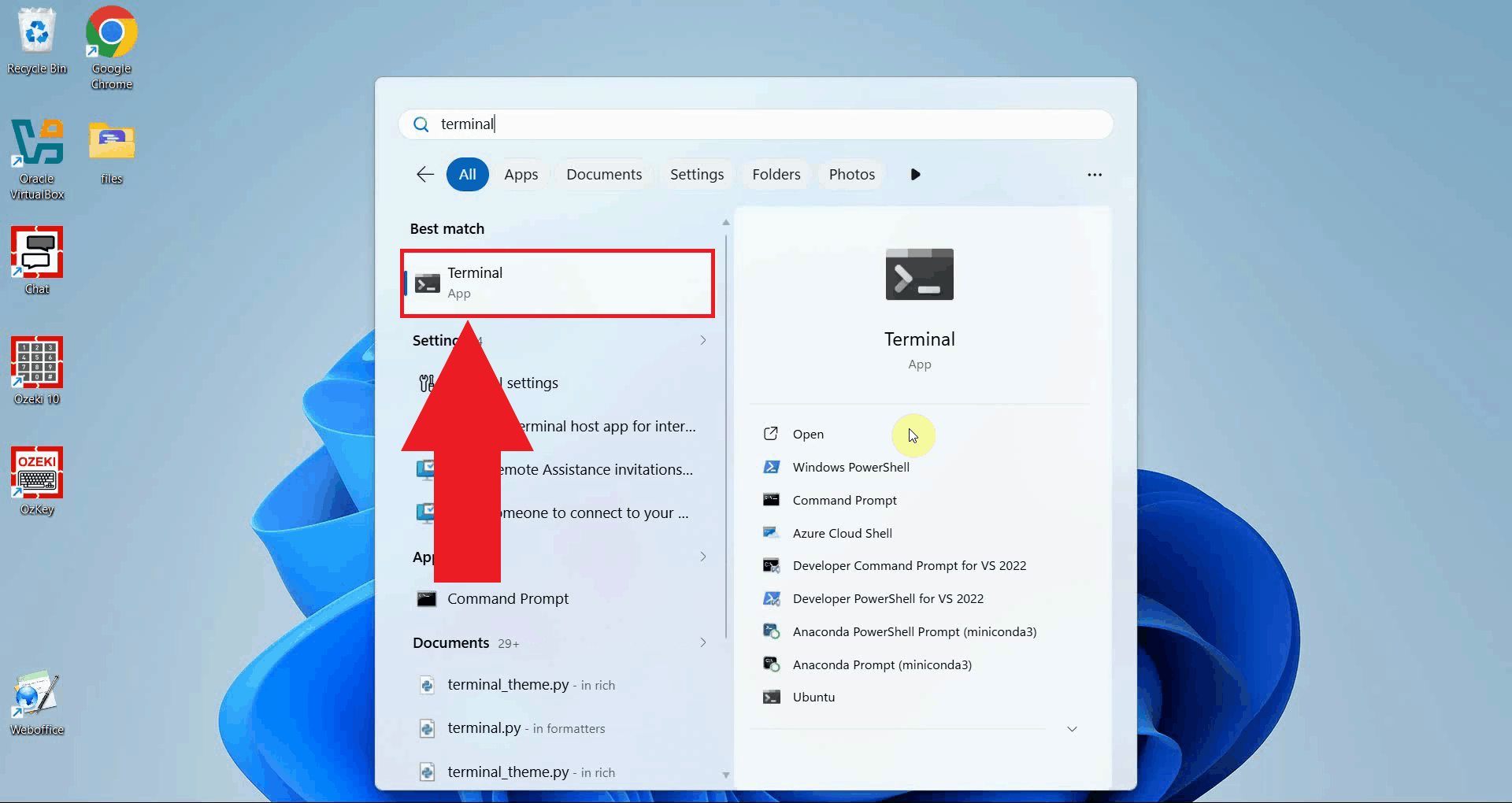Switch to the Settings filter tab

pos(697,174)
